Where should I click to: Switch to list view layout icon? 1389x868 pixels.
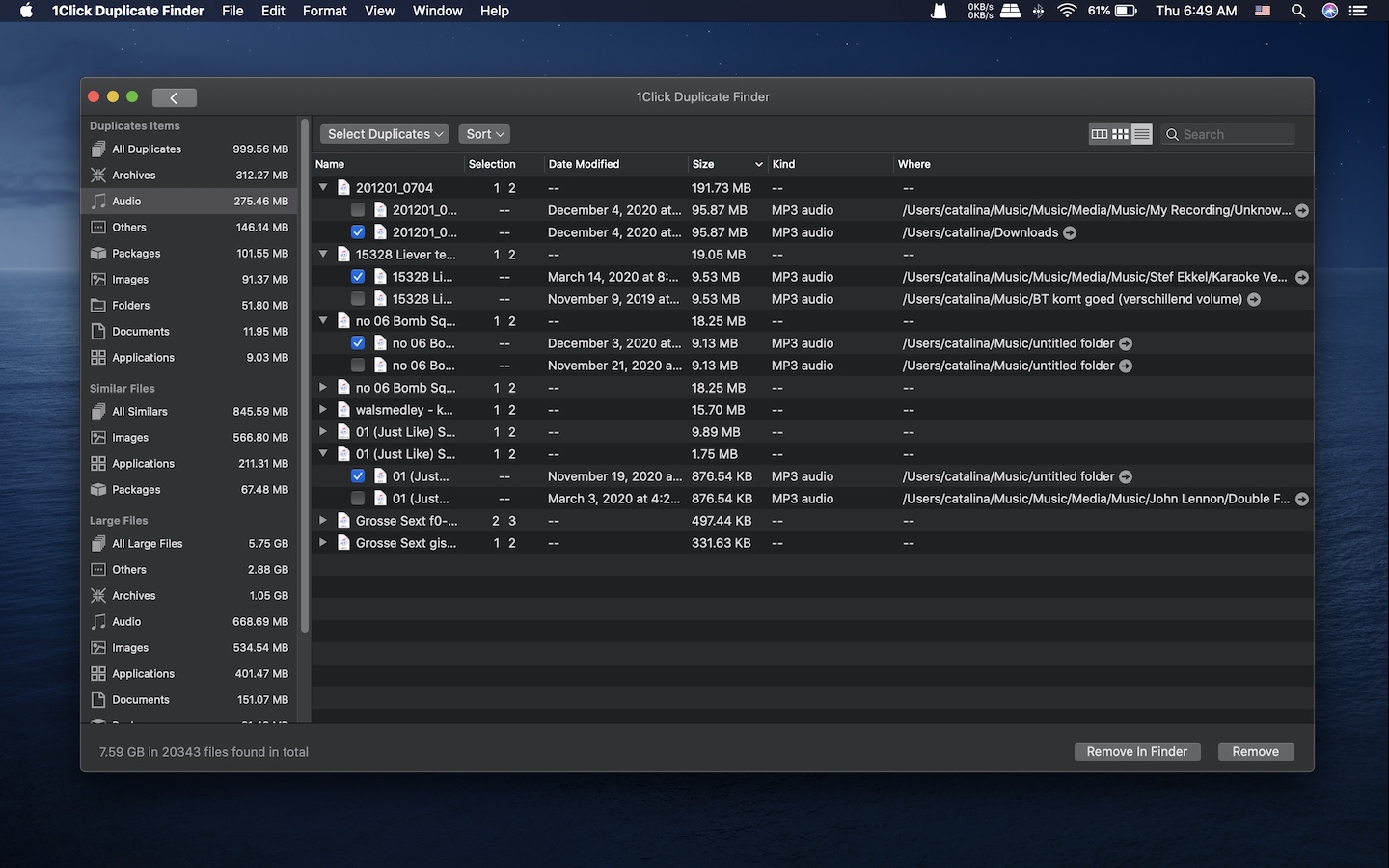1142,134
